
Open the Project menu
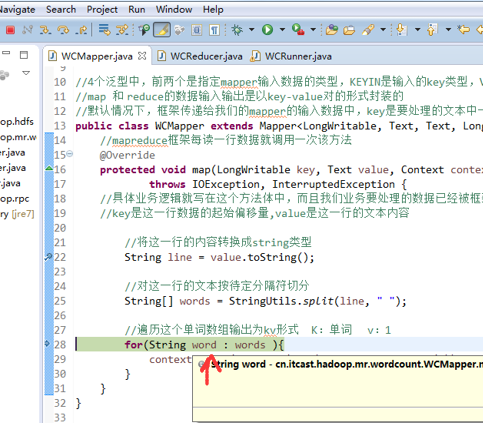coord(102,10)
